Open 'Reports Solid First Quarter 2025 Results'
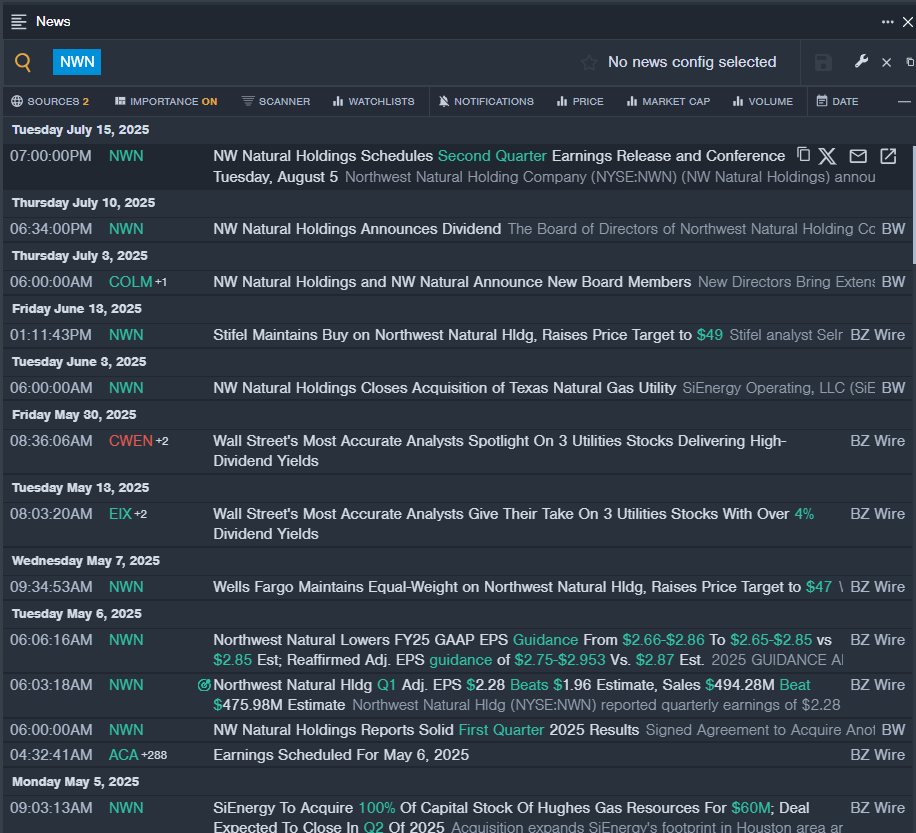Image resolution: width=916 pixels, height=833 pixels. click(x=426, y=730)
